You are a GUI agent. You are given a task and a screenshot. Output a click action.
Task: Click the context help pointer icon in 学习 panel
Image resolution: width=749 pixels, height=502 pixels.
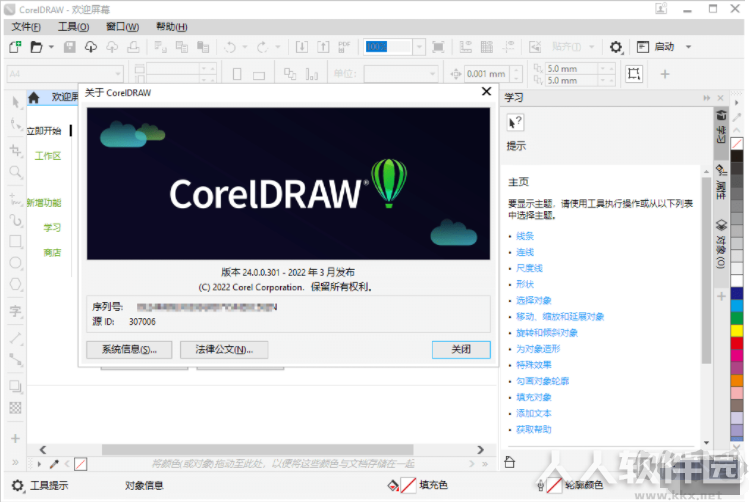515,123
